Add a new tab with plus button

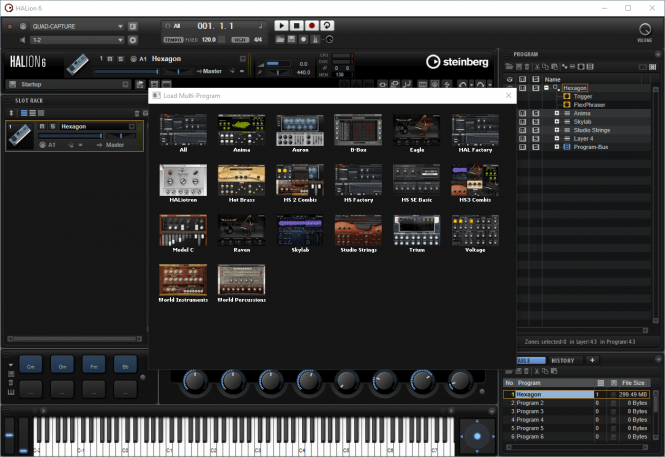(592, 360)
